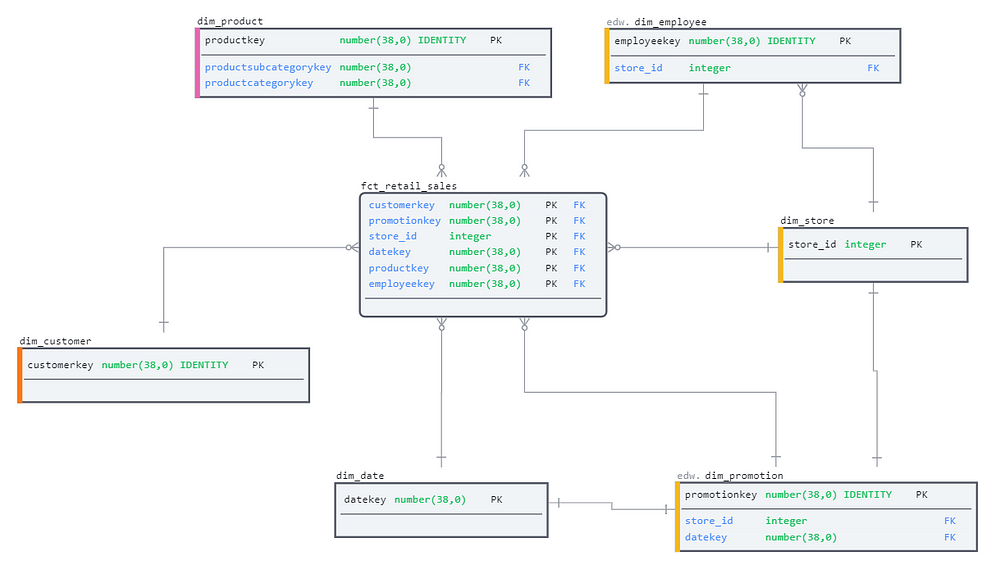This screenshot has width=1000, height=569.
Task: Click the dim_date table title
Action: tap(360, 476)
